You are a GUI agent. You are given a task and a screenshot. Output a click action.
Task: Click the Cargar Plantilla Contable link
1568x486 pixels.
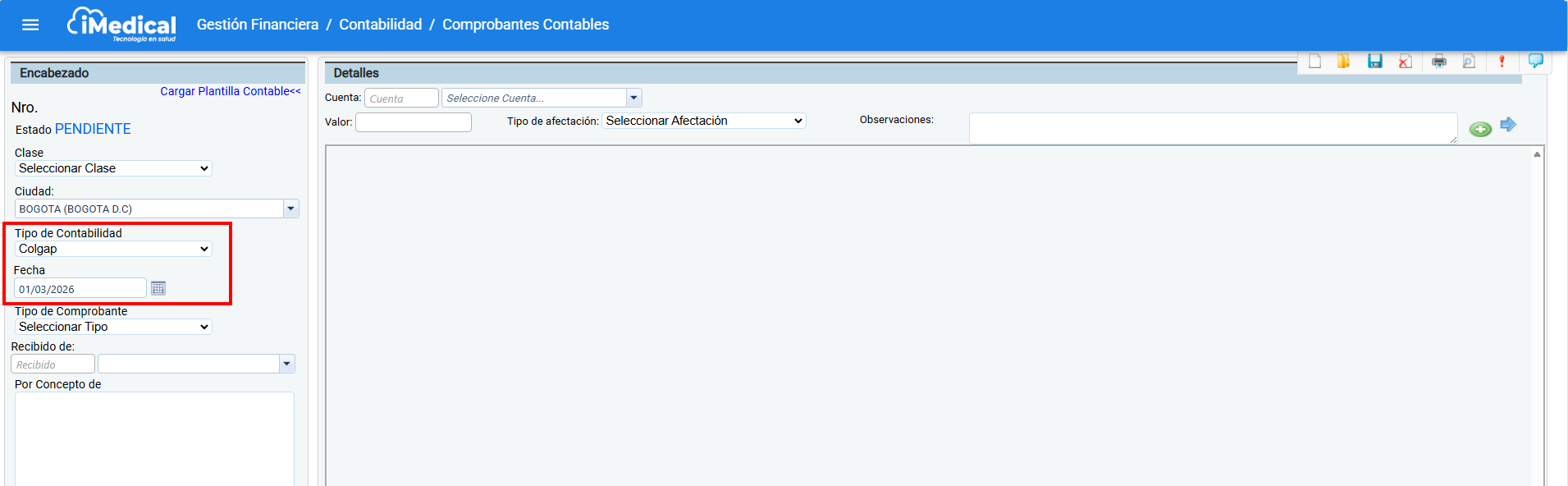(230, 91)
